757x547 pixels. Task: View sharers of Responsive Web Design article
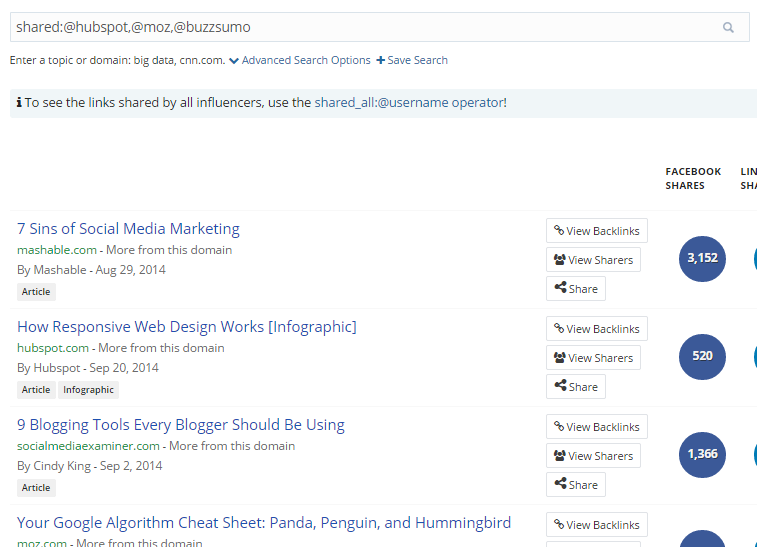click(593, 358)
